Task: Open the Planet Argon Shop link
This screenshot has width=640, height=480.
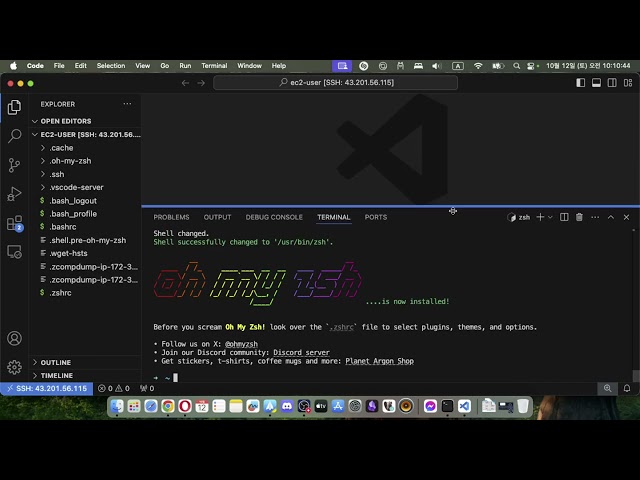Action: point(380,361)
